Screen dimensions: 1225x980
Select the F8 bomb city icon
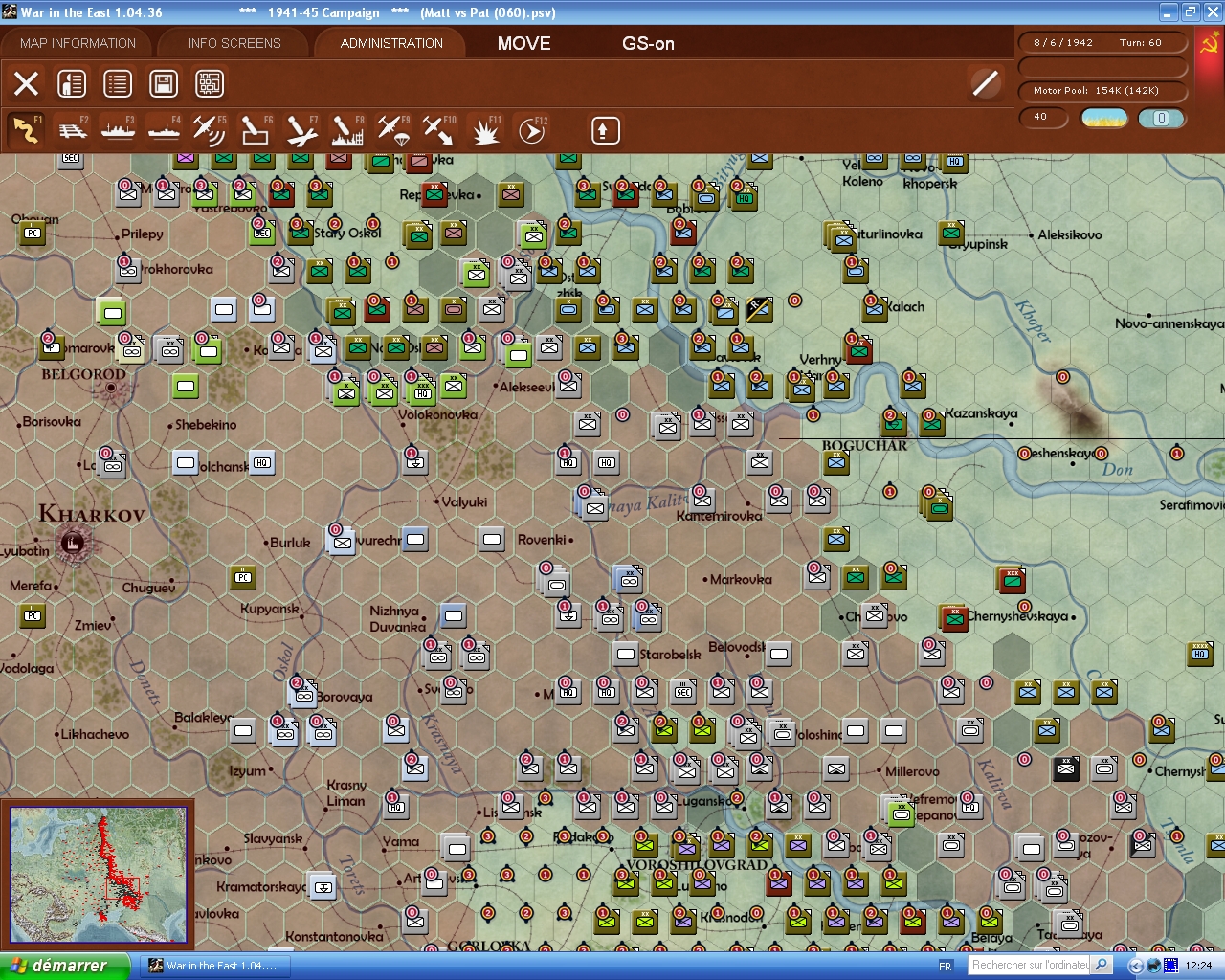(347, 130)
